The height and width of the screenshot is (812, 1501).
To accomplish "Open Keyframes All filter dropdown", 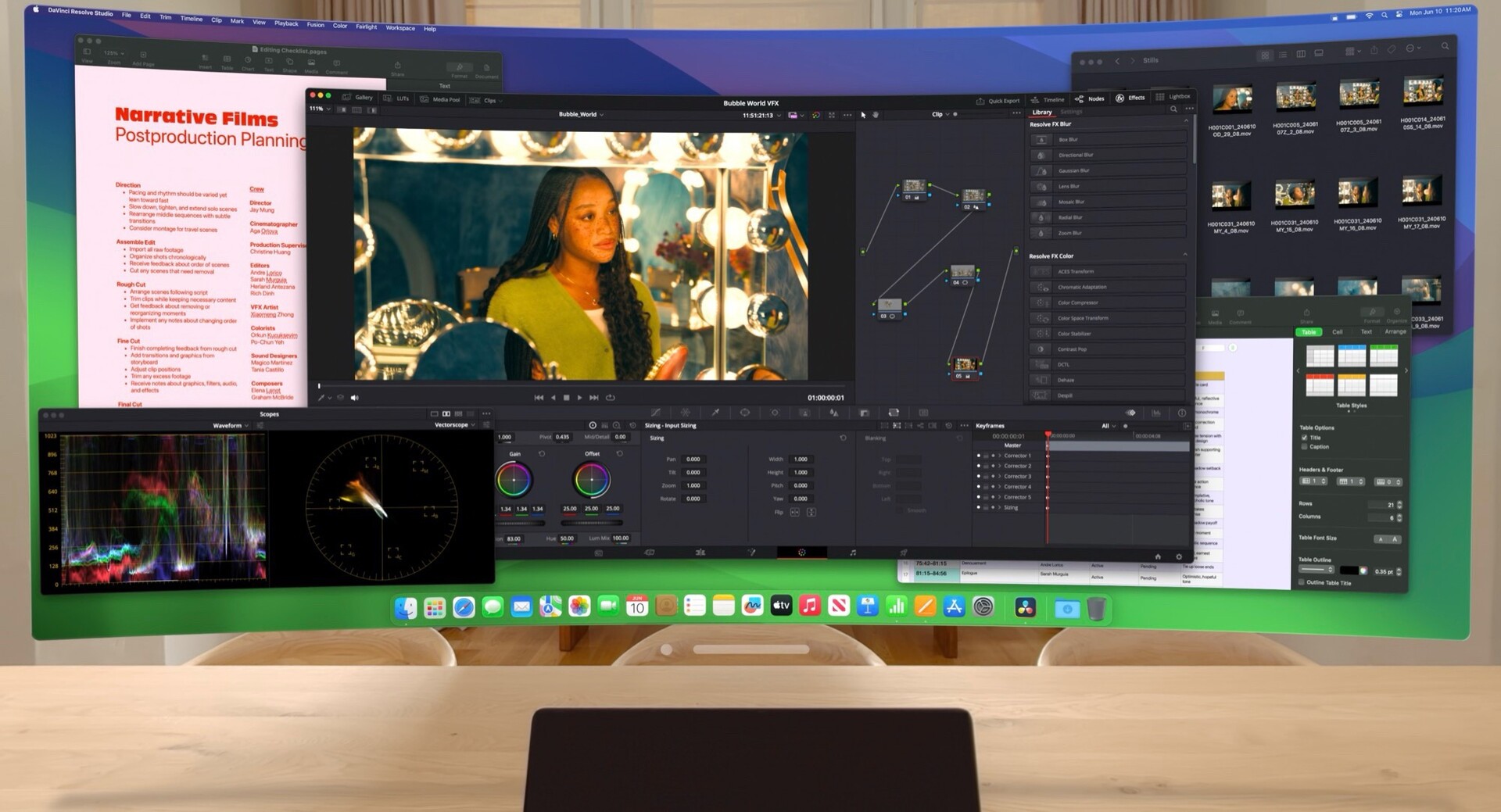I will (1108, 426).
